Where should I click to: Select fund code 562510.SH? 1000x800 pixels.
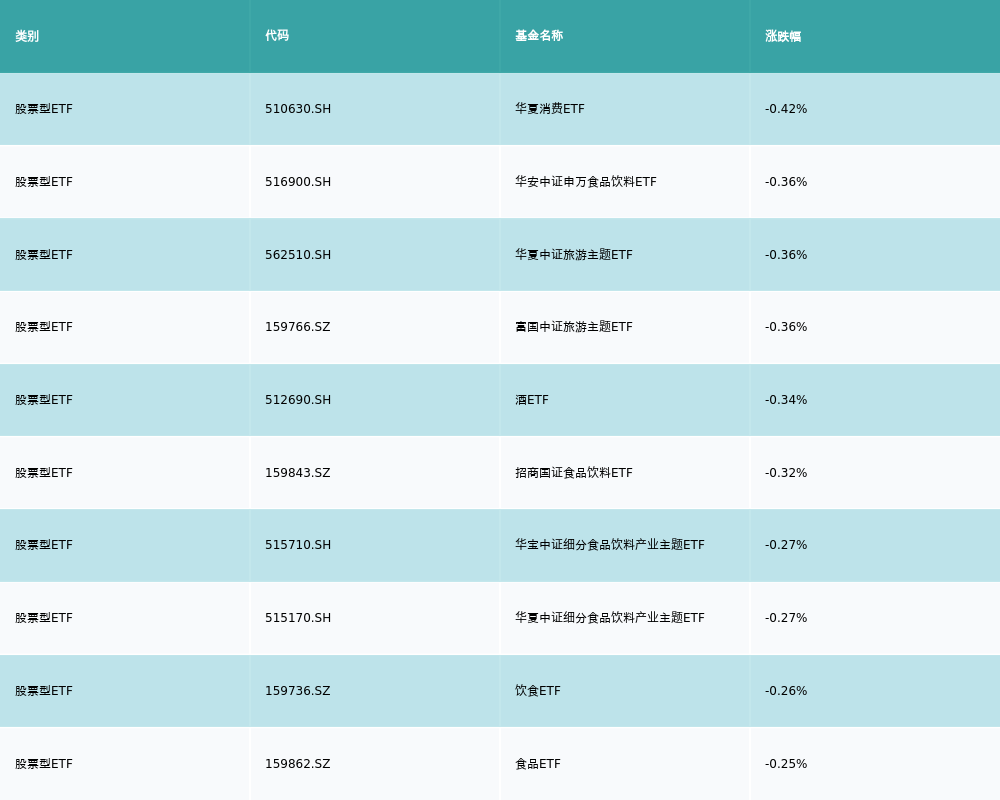pos(298,255)
